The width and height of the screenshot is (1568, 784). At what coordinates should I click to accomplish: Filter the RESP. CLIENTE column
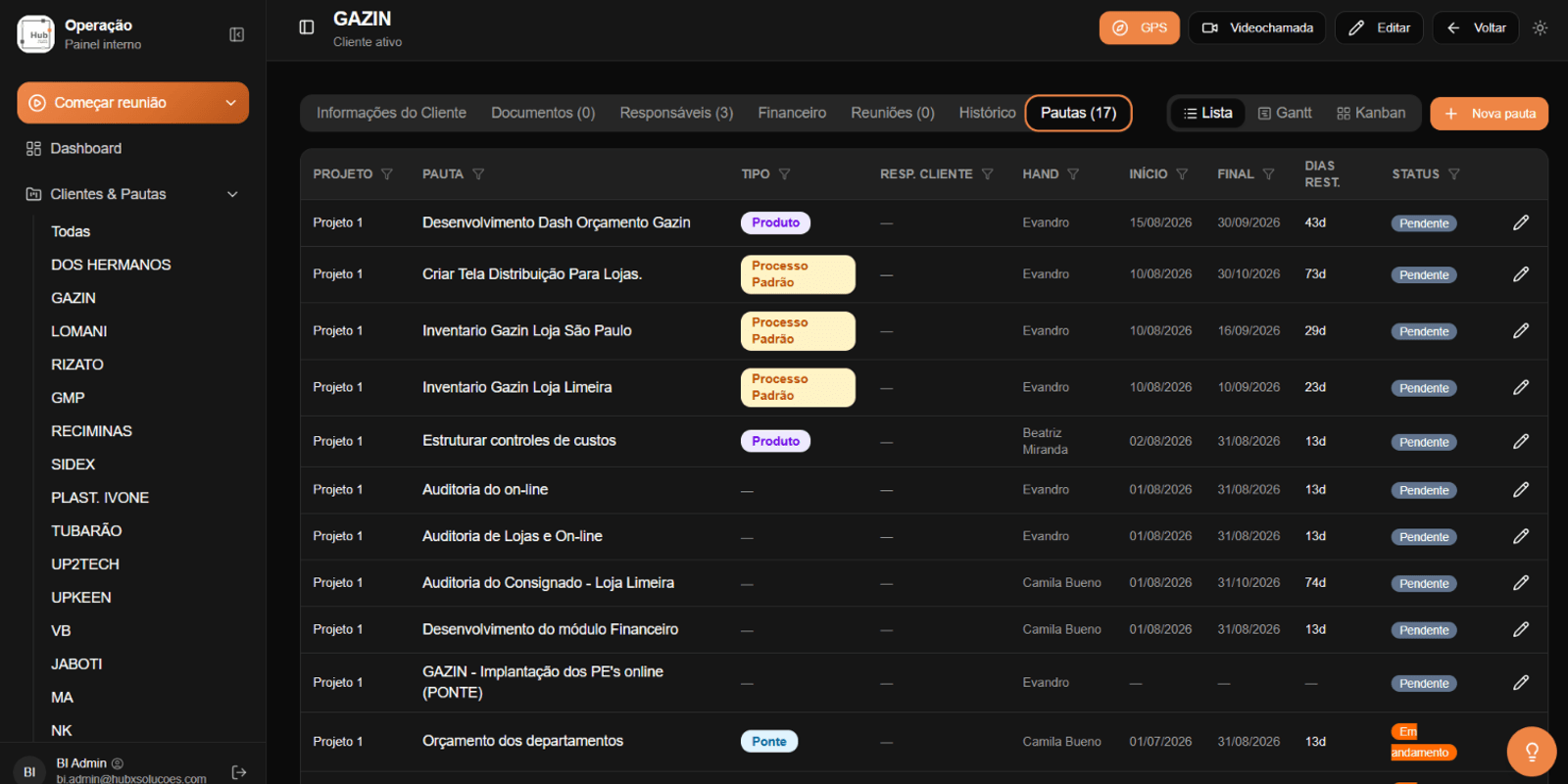point(987,174)
